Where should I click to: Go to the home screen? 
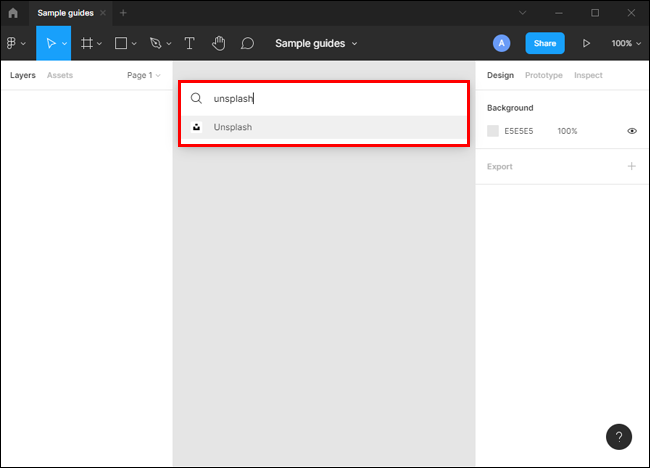pos(13,13)
